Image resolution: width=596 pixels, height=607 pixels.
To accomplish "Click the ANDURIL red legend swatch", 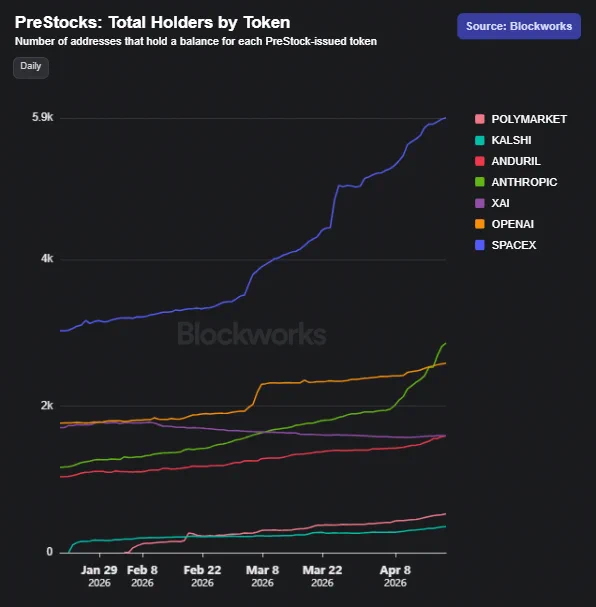I will pyautogui.click(x=480, y=161).
